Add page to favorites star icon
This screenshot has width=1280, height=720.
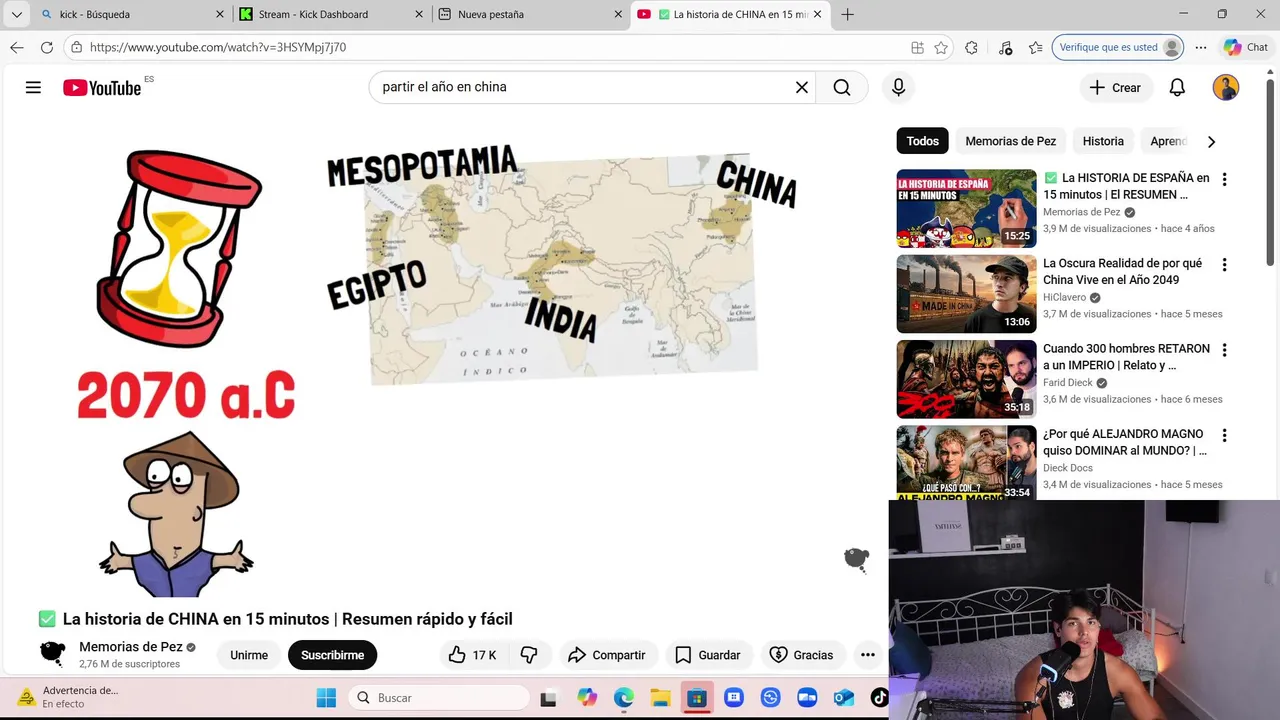click(x=941, y=47)
